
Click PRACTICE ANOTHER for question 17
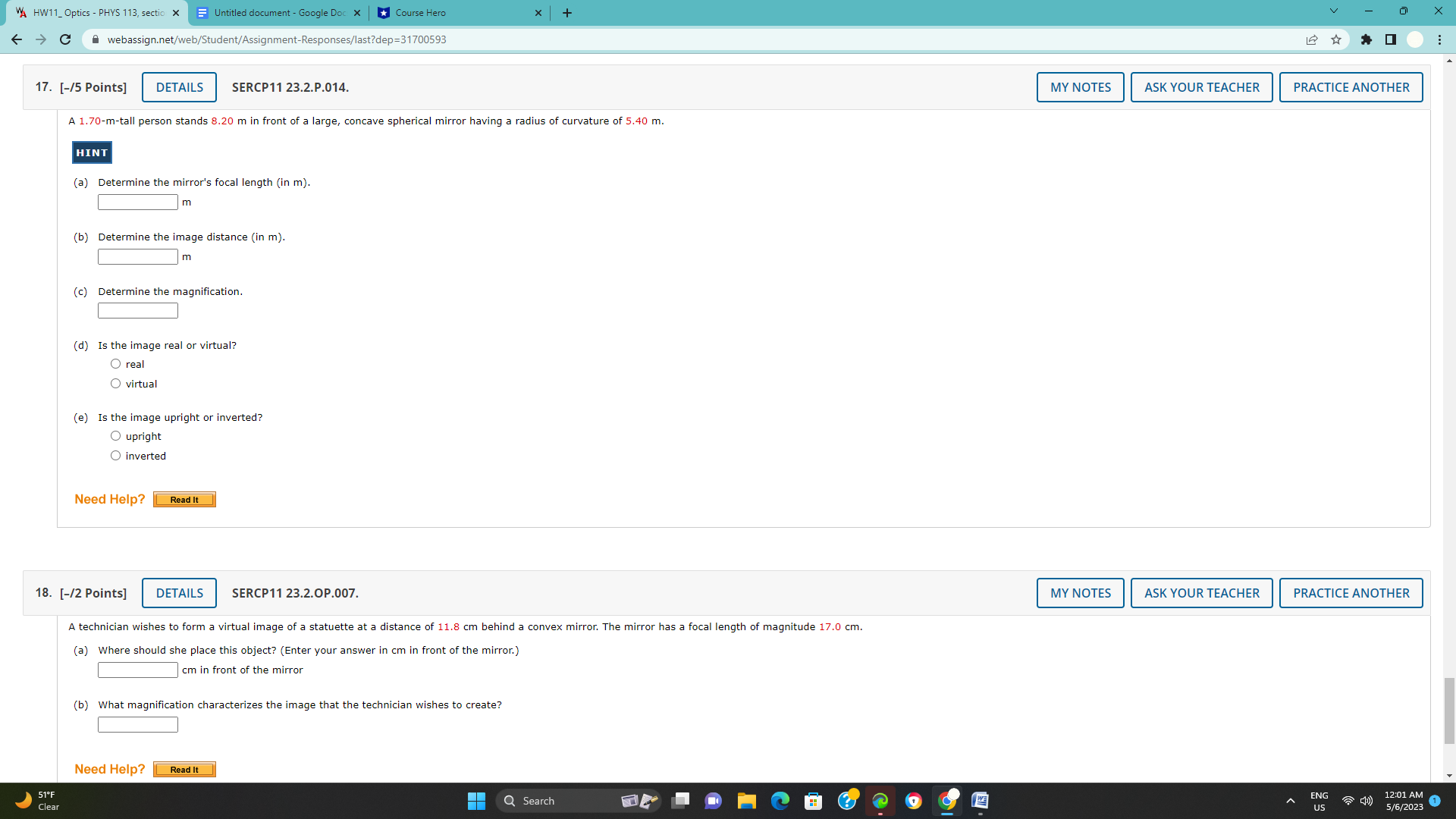[x=1351, y=87]
